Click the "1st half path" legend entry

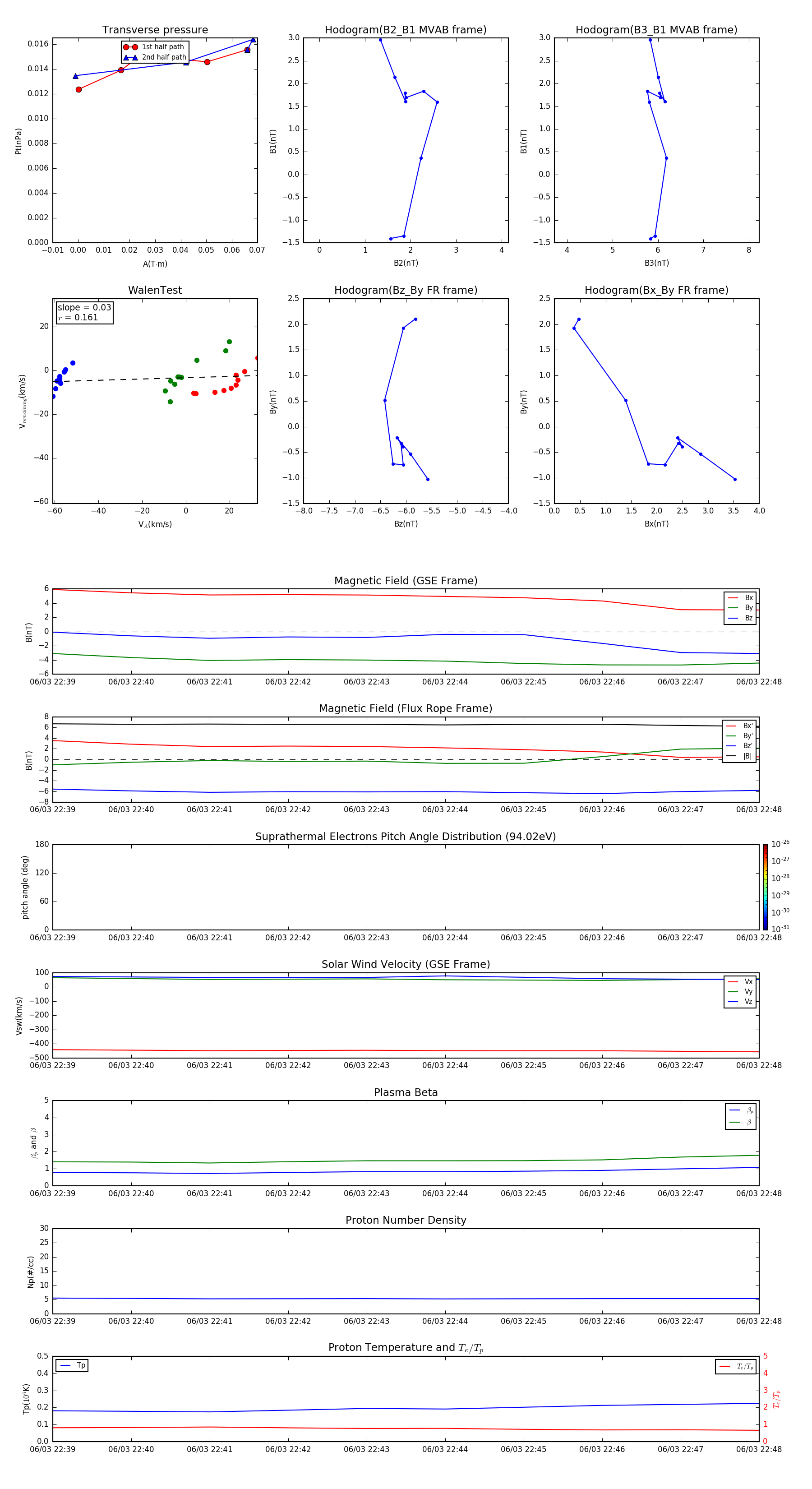(x=154, y=47)
